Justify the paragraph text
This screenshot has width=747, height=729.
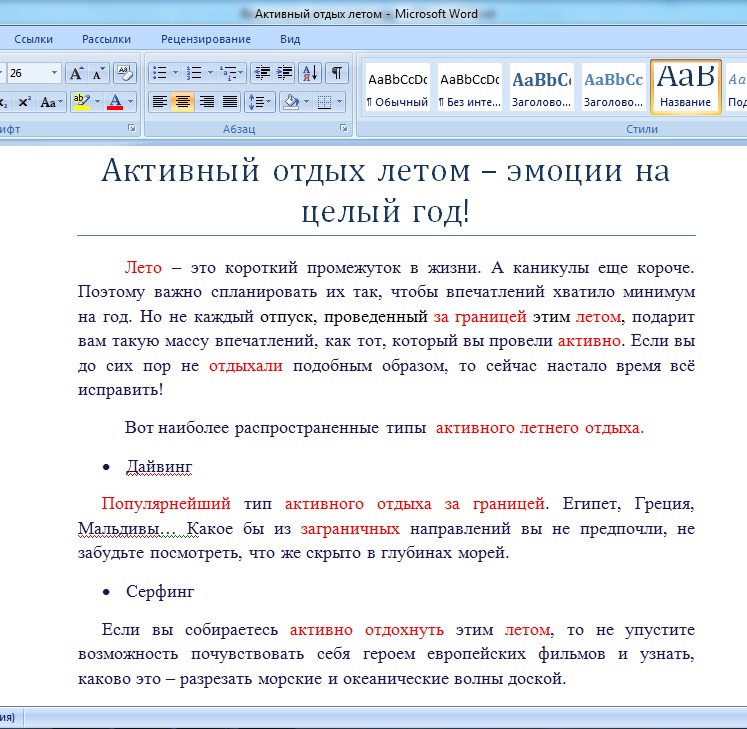(230, 102)
